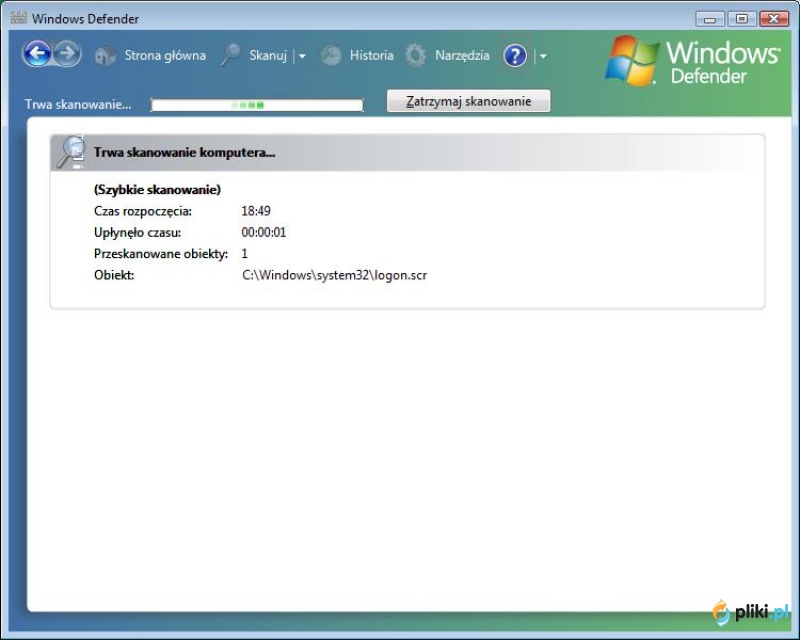The width and height of the screenshot is (800, 640).
Task: Maximize the Windows Defender window
Action: click(x=742, y=19)
